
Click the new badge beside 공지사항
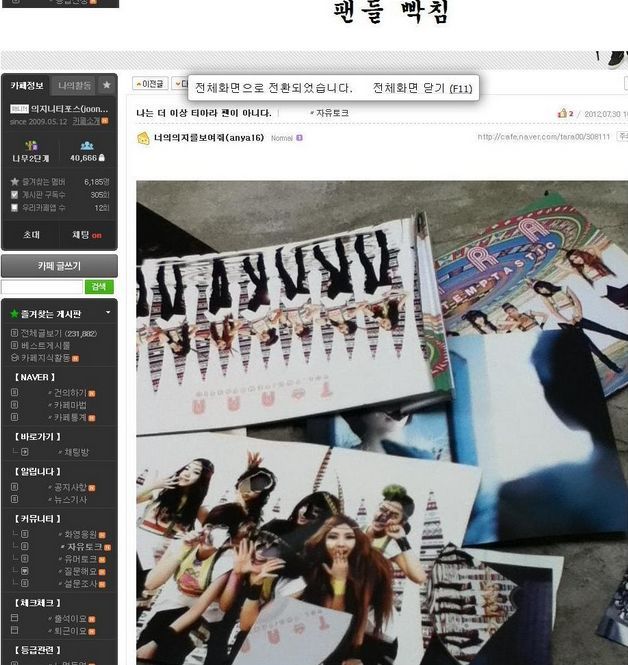[92, 488]
